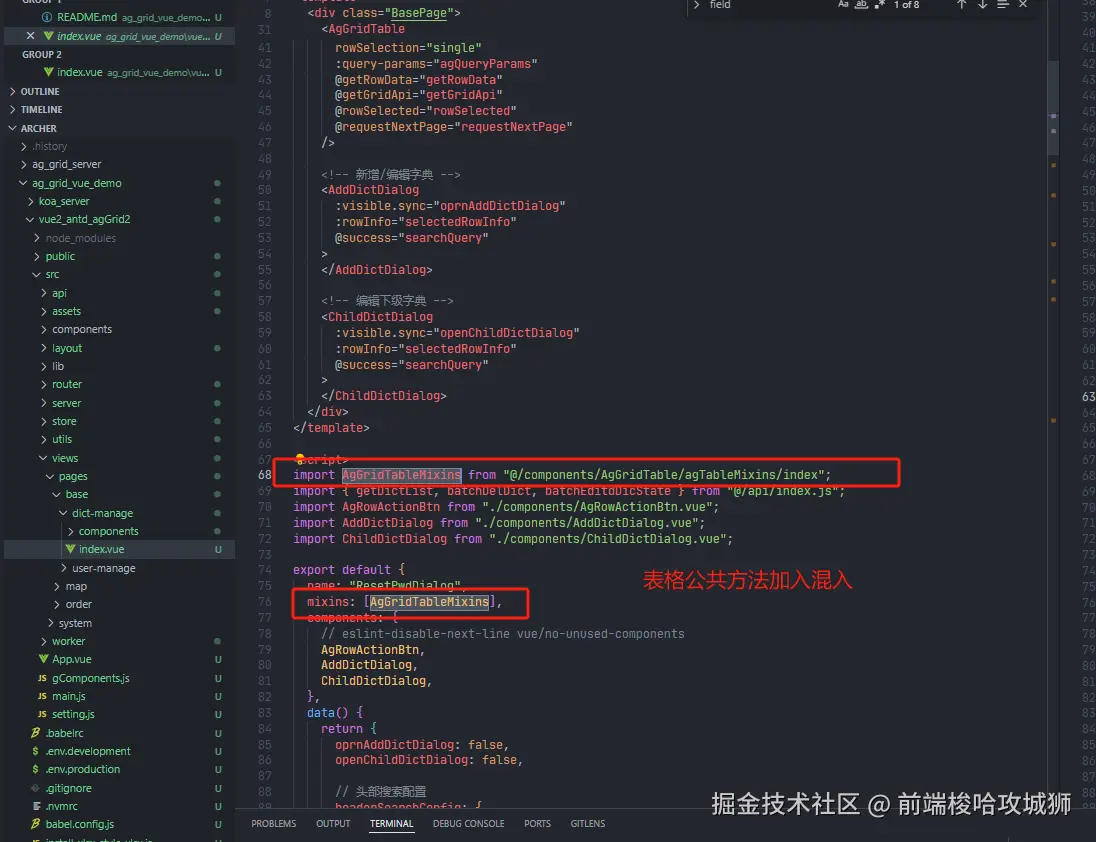Viewport: 1096px width, 842px height.
Task: Switch to the OUTPUT panel tab
Action: pyautogui.click(x=333, y=824)
